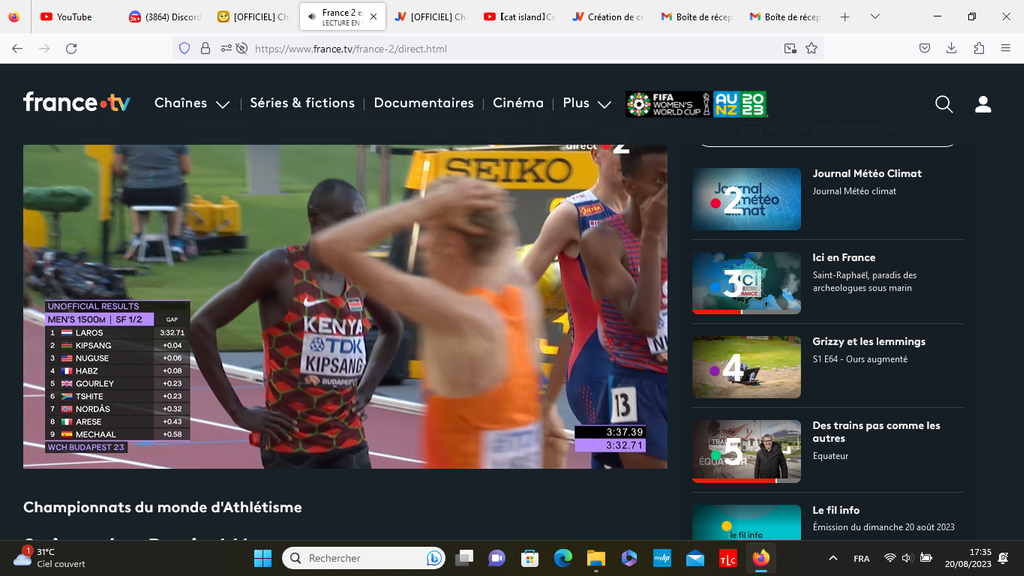Expand the list all tabs chevron
The height and width of the screenshot is (576, 1024).
[x=875, y=17]
